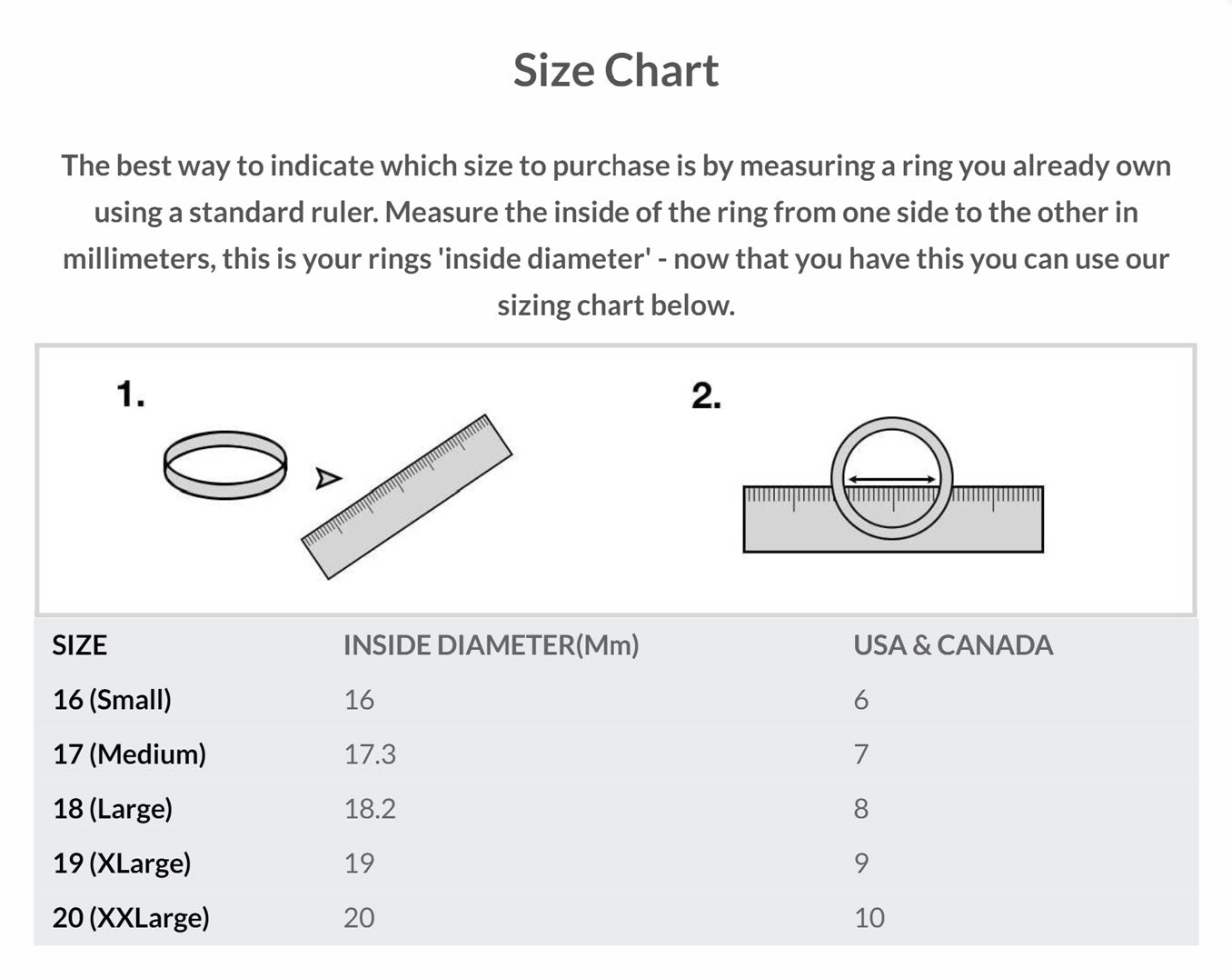Select the 17 (Medium) size row
The image size is (1232, 978).
click(129, 754)
